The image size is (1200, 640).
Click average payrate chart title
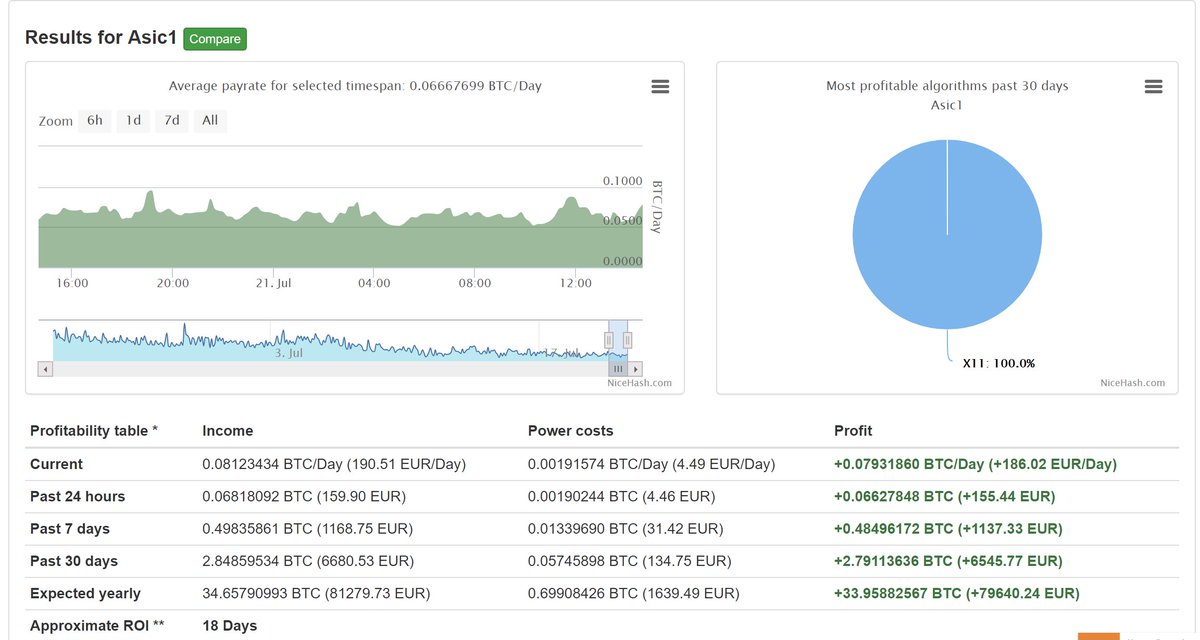[x=355, y=86]
